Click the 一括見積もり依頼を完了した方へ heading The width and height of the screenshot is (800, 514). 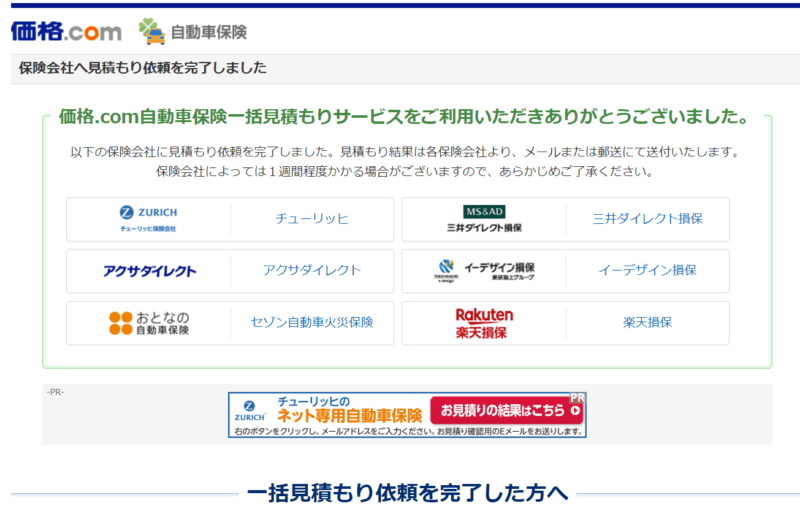(407, 493)
